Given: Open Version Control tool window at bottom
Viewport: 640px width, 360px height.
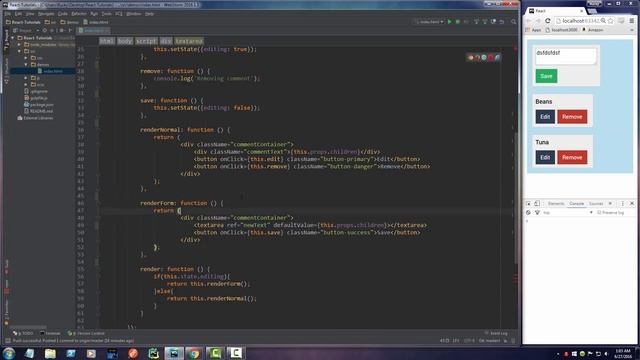Looking at the screenshot, I should point(86,333).
